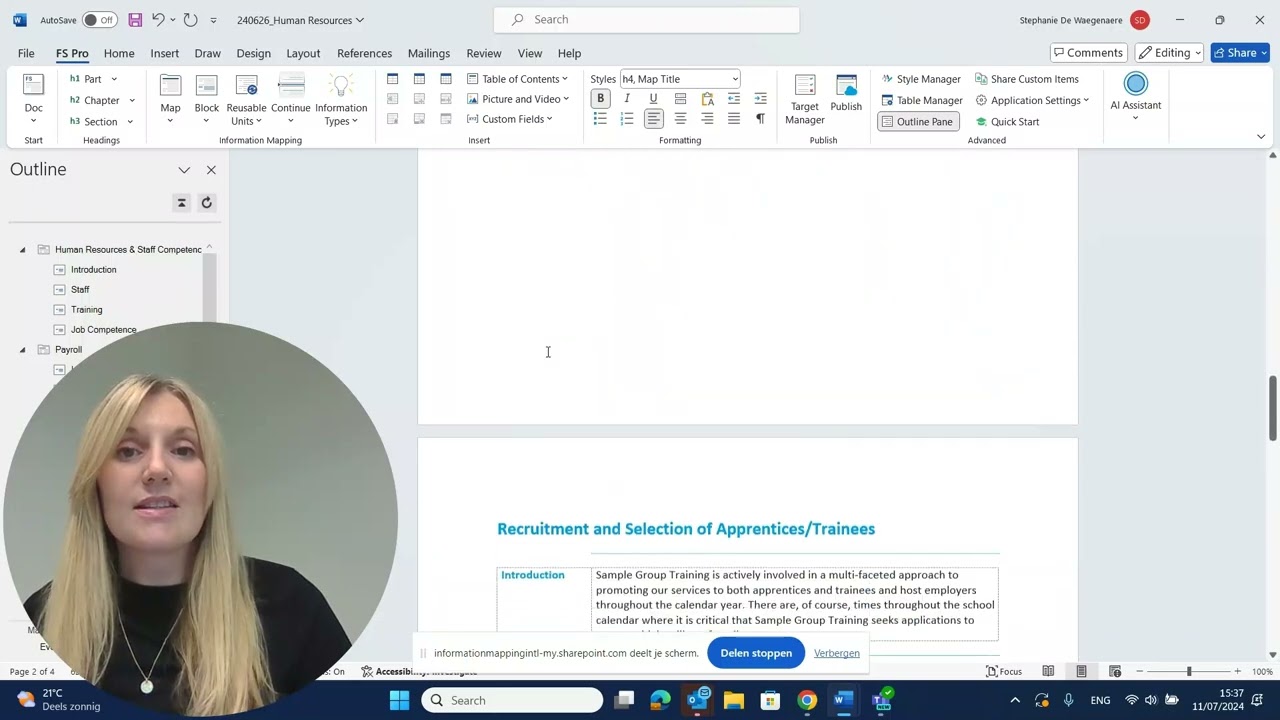Click the increase indent icon
The image size is (1280, 720).
tap(760, 99)
